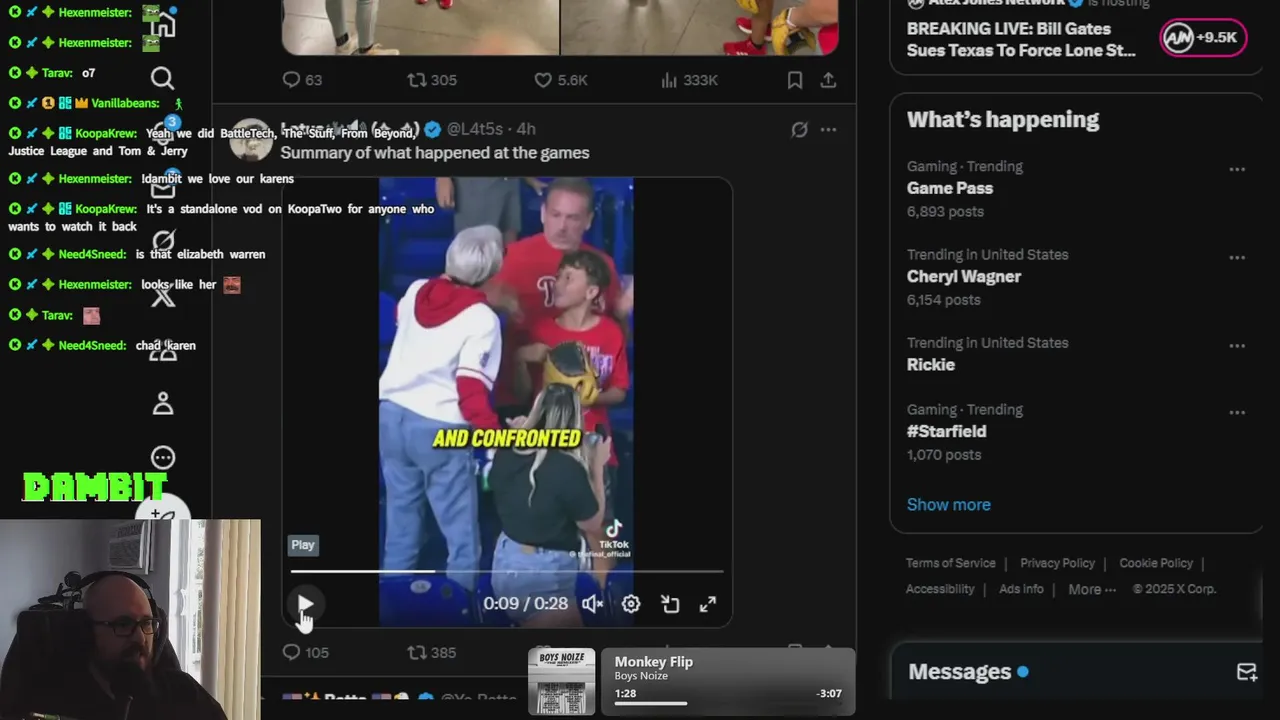Play the paused tweet video

(x=305, y=604)
